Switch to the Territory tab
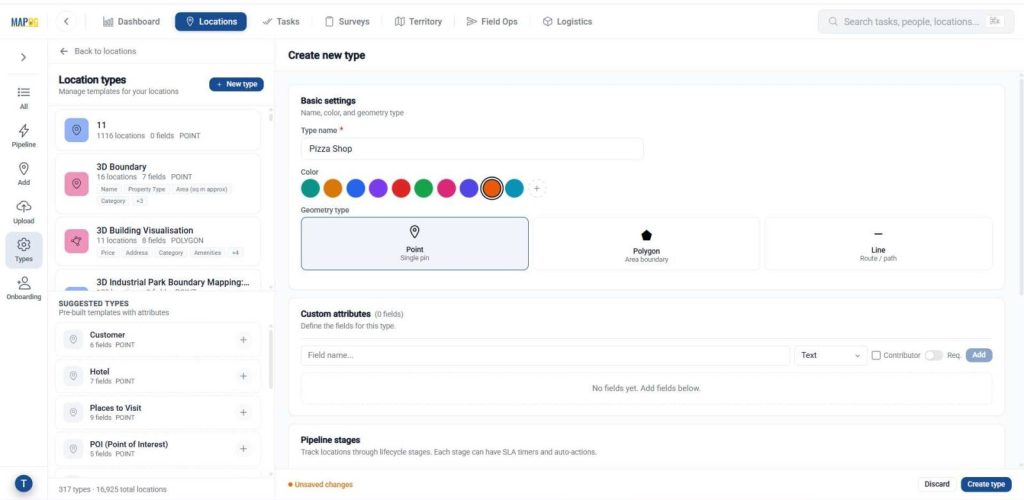The width and height of the screenshot is (1024, 500). click(x=419, y=22)
